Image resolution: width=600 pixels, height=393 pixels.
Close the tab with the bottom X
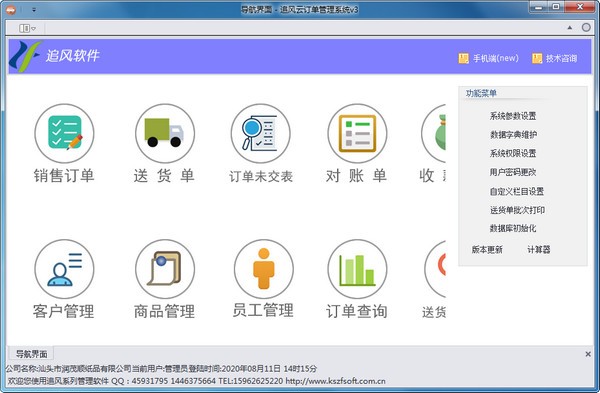pyautogui.click(x=588, y=354)
